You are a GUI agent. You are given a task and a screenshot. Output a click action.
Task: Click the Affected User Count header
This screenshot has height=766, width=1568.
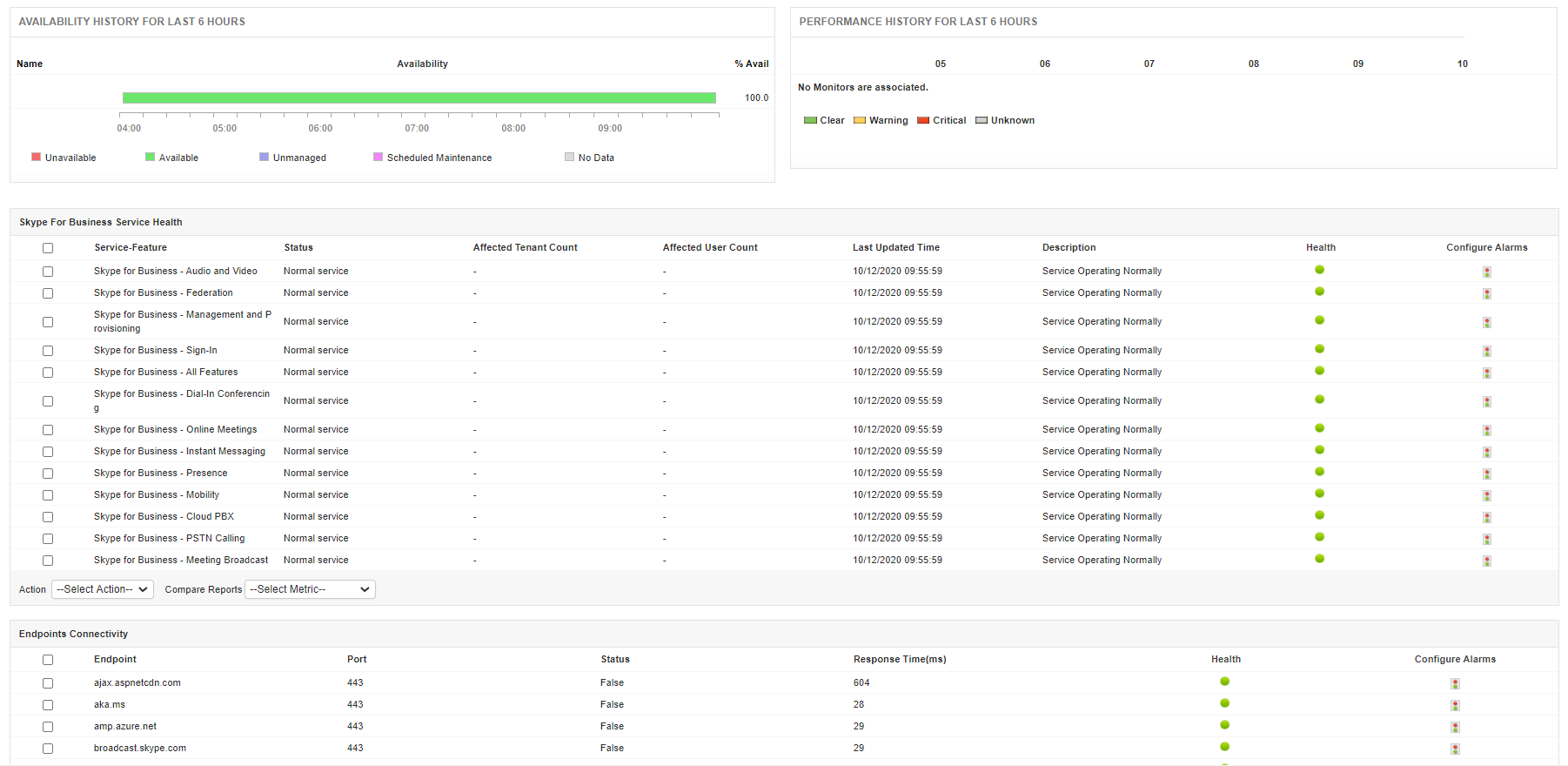tap(710, 247)
